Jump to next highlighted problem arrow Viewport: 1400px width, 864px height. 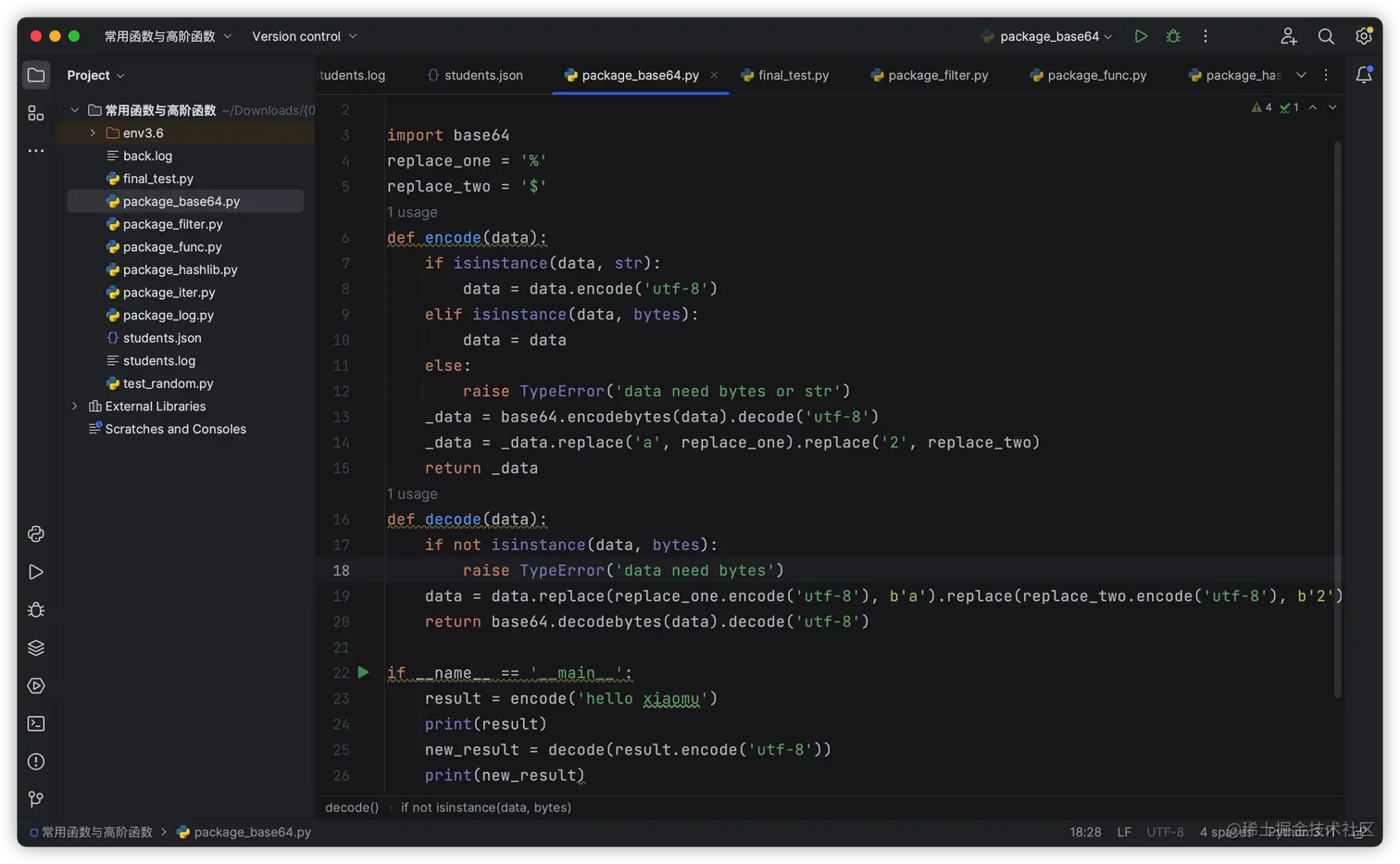pos(1332,107)
